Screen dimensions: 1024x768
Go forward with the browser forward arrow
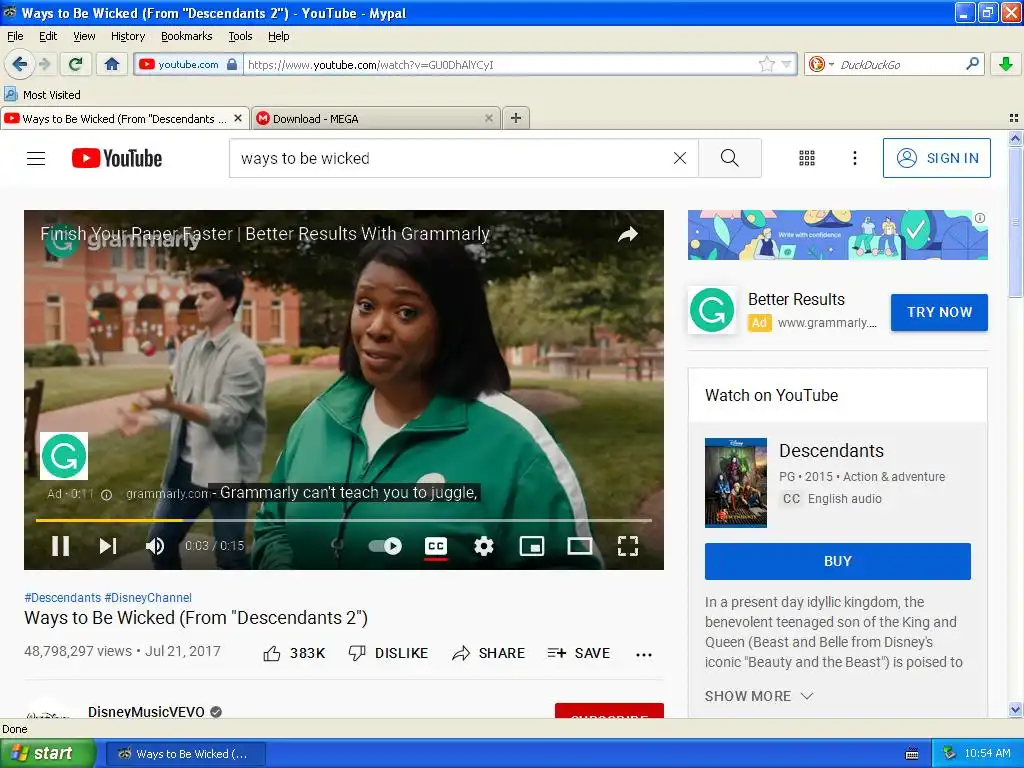pos(44,64)
